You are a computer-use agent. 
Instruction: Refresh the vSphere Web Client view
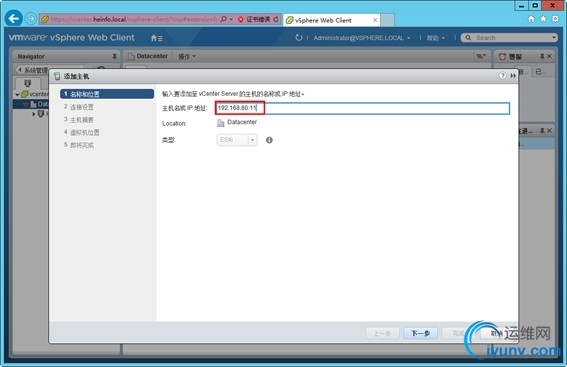pyautogui.click(x=299, y=38)
